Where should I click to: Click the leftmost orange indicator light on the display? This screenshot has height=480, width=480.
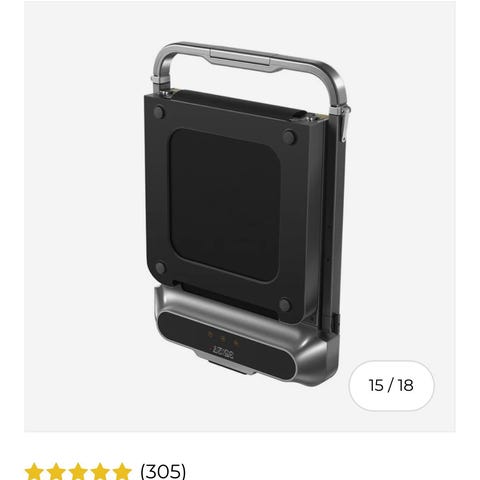211,334
